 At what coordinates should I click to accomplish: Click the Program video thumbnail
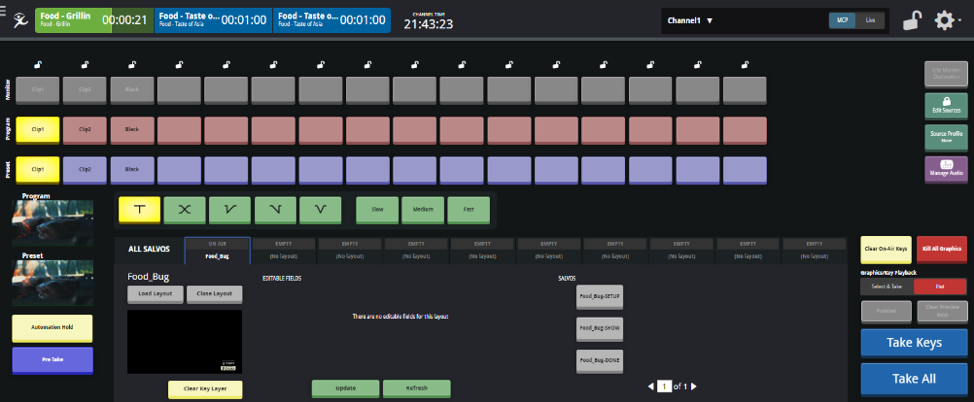click(x=52, y=222)
